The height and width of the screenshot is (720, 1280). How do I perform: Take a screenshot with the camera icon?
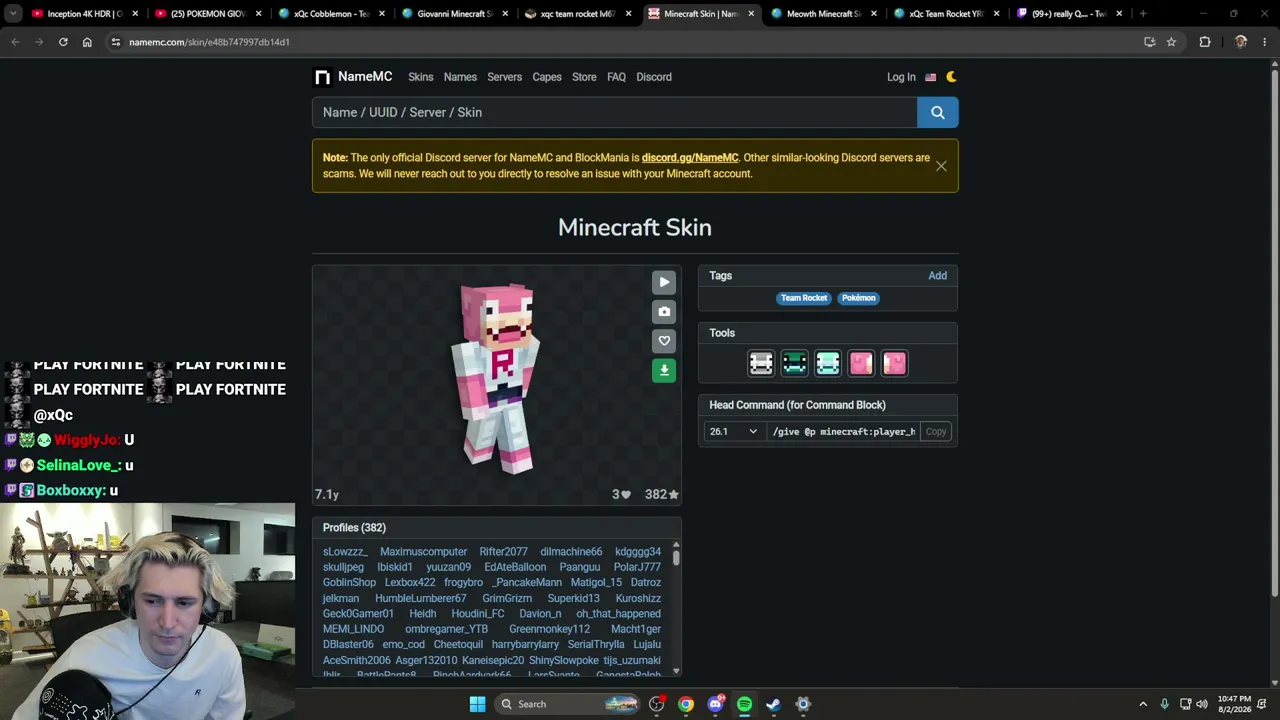pyautogui.click(x=664, y=312)
